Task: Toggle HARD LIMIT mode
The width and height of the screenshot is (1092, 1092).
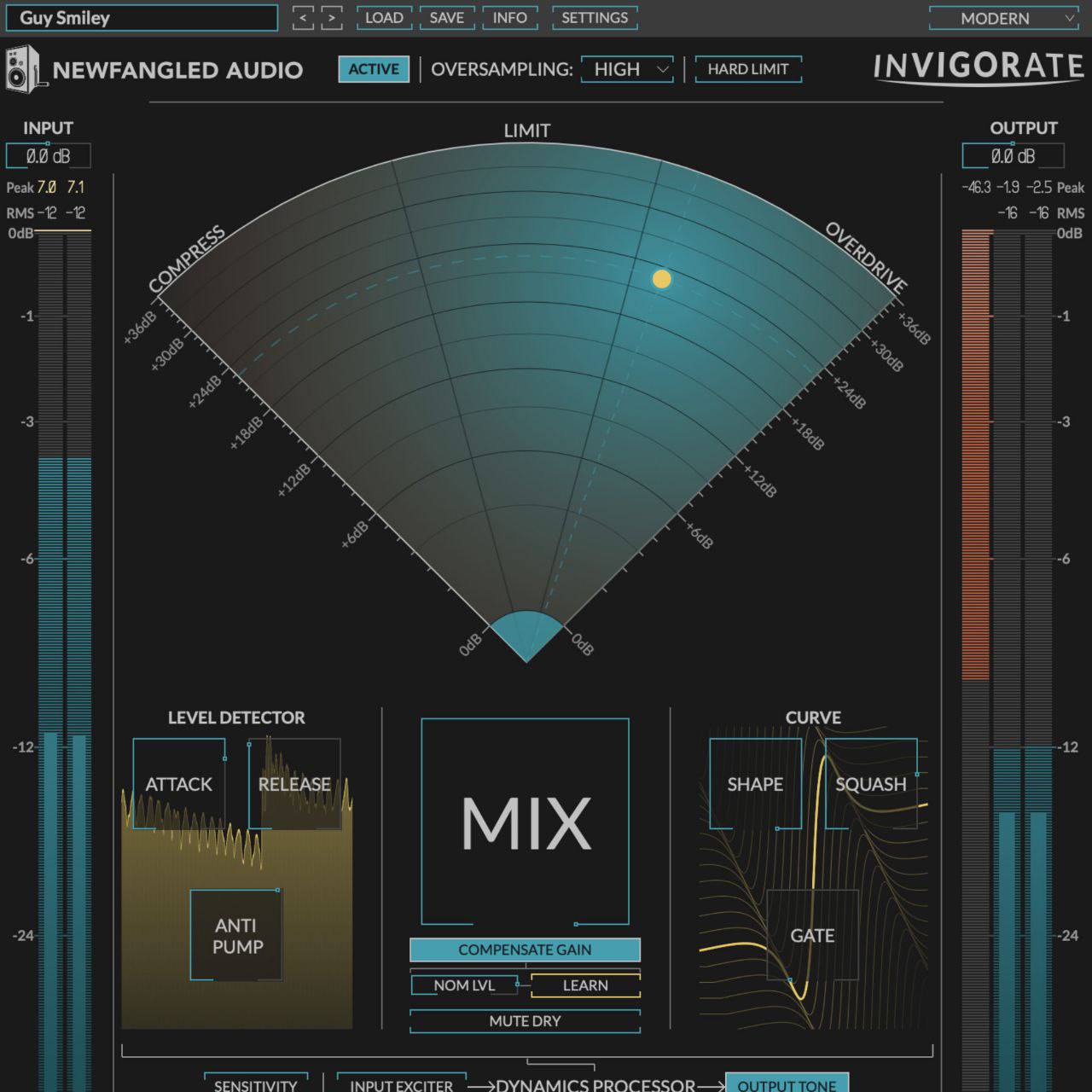Action: [748, 69]
